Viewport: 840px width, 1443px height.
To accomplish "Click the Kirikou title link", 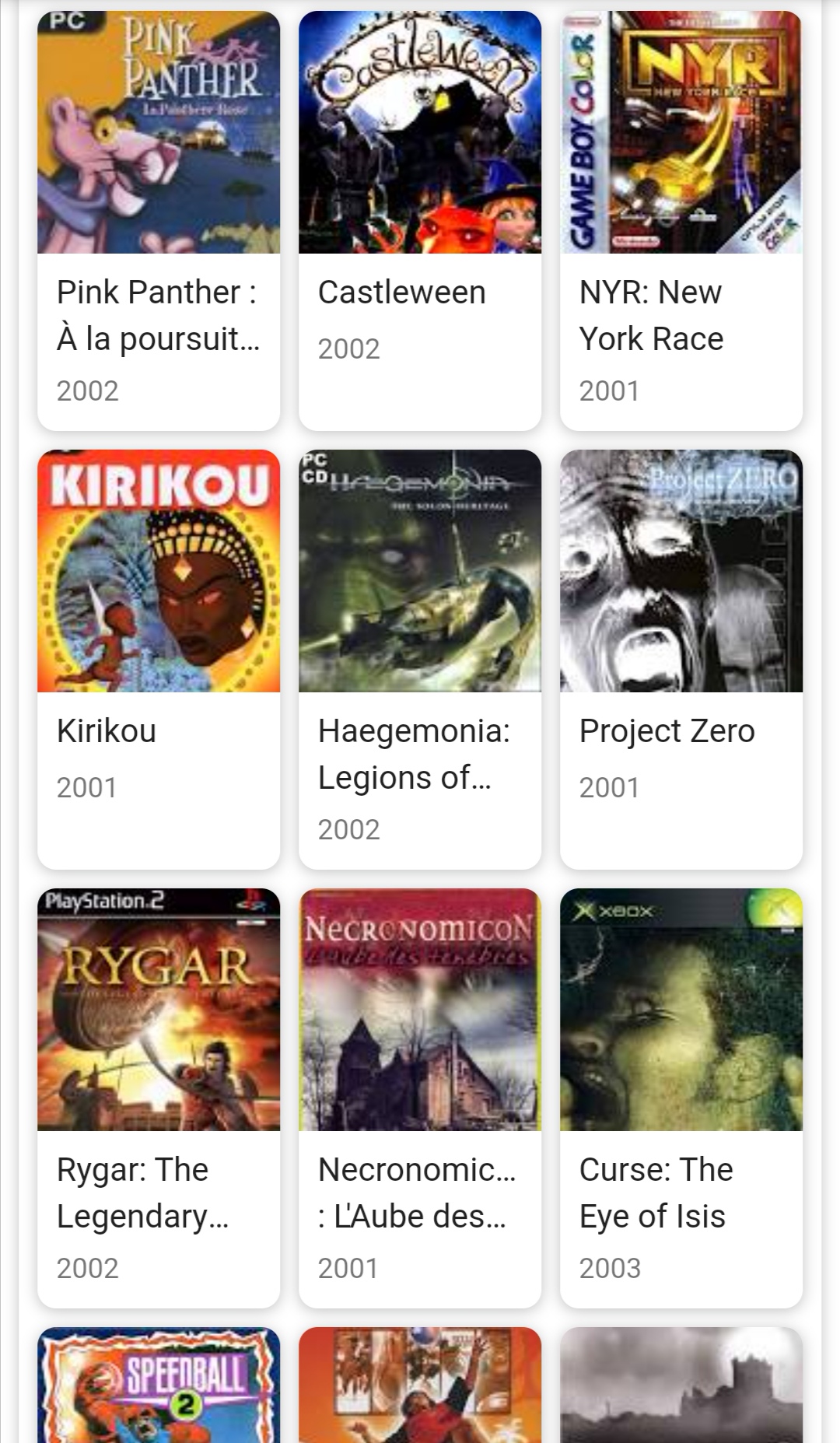I will [x=107, y=731].
